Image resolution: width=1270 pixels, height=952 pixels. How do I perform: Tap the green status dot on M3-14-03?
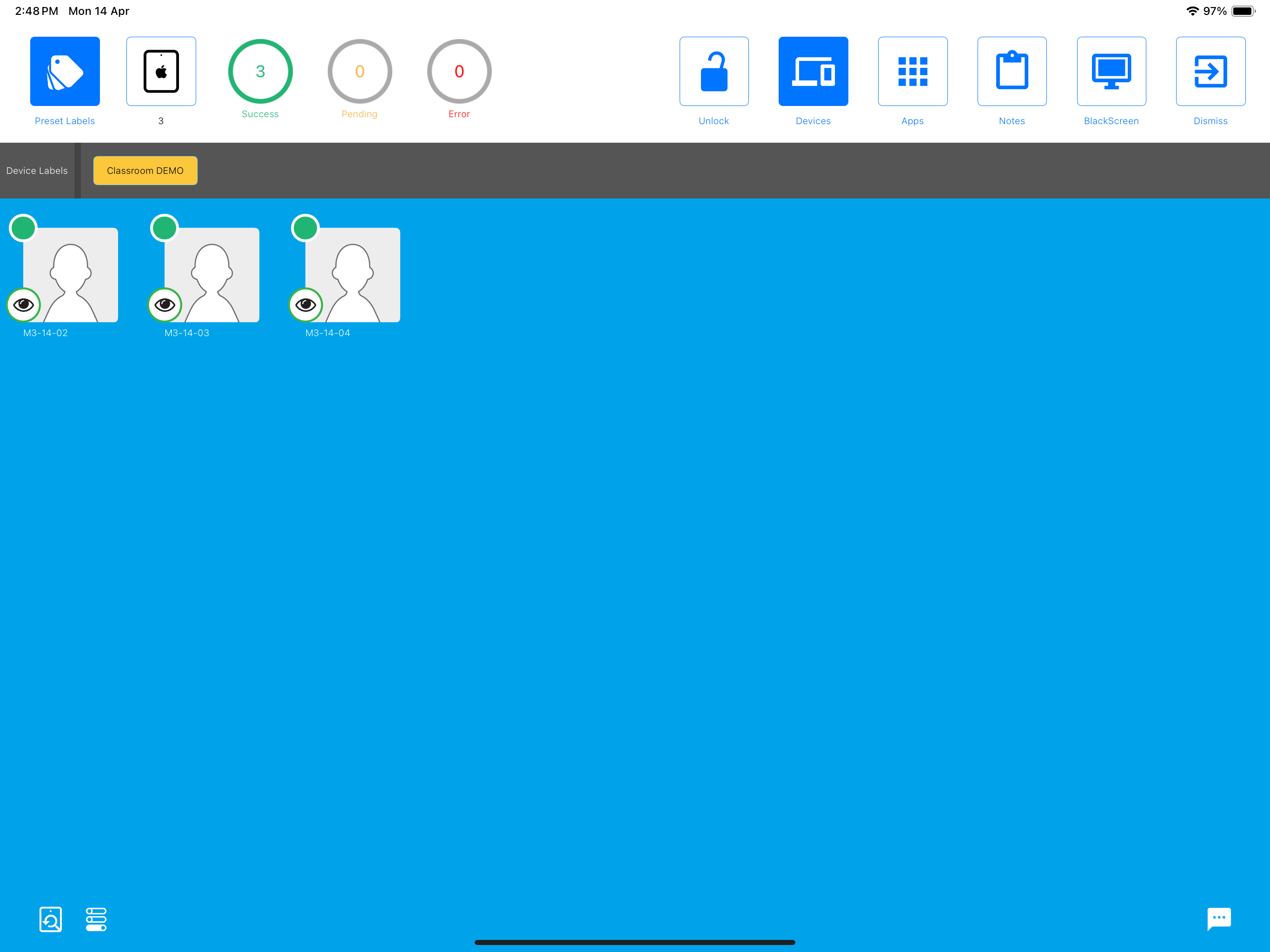[165, 228]
